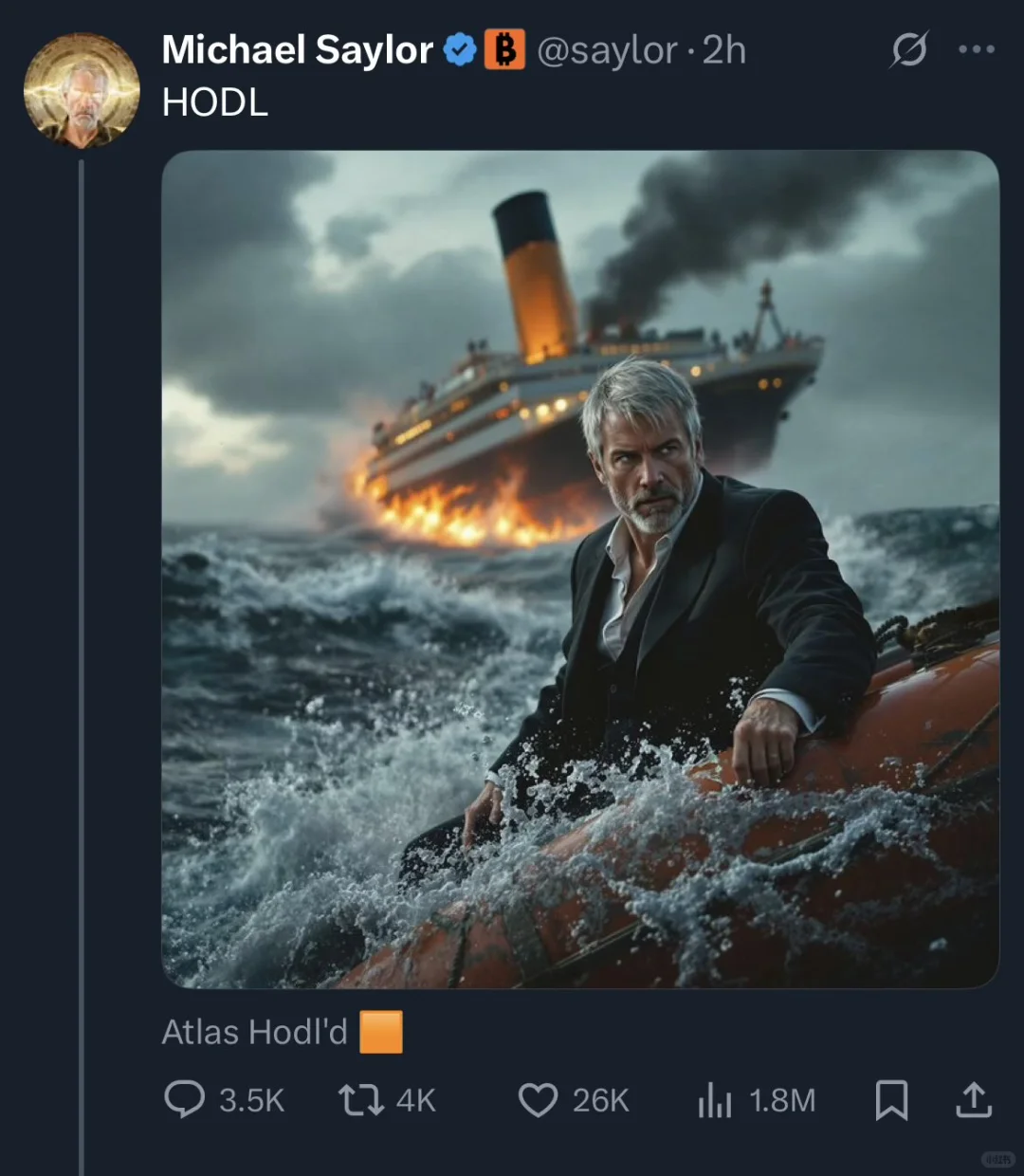Like the post with heart icon
Screen dimensions: 1024x1176
click(x=538, y=1100)
